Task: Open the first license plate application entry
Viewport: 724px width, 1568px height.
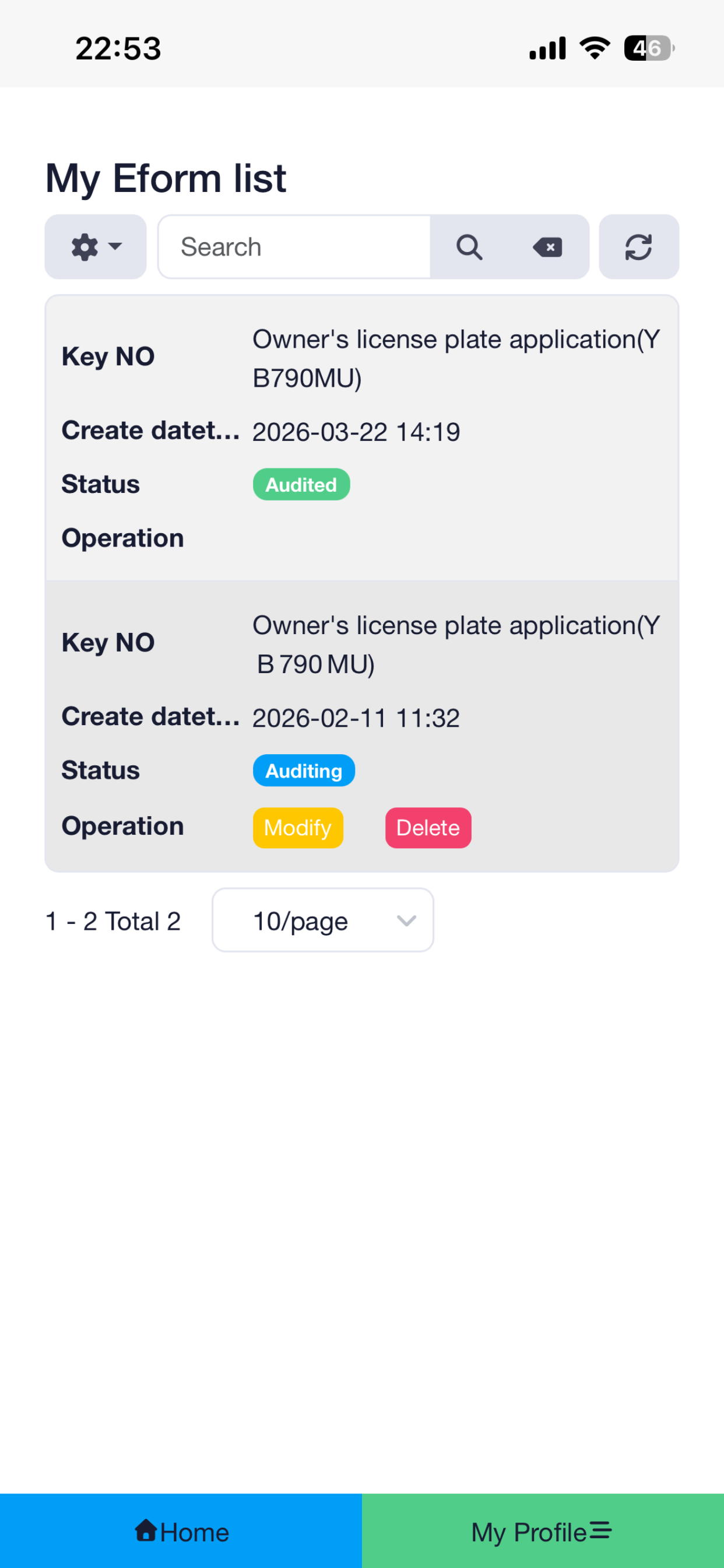Action: (x=362, y=438)
